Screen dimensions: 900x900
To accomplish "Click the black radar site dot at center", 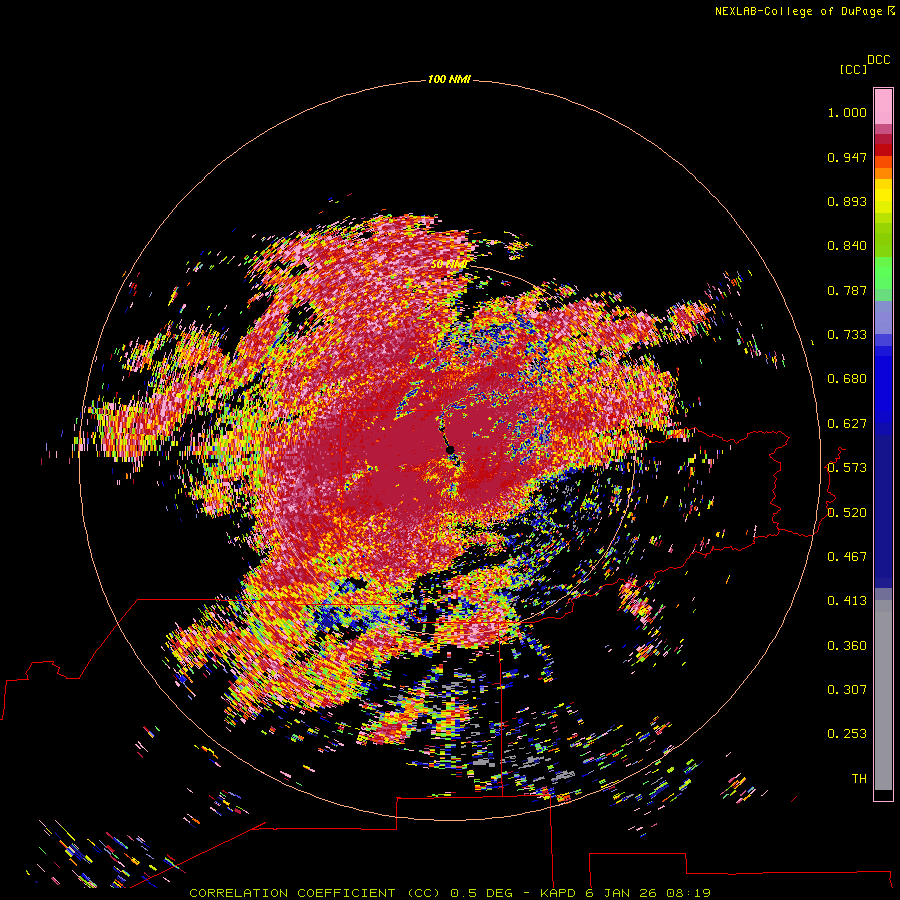I will [x=450, y=449].
